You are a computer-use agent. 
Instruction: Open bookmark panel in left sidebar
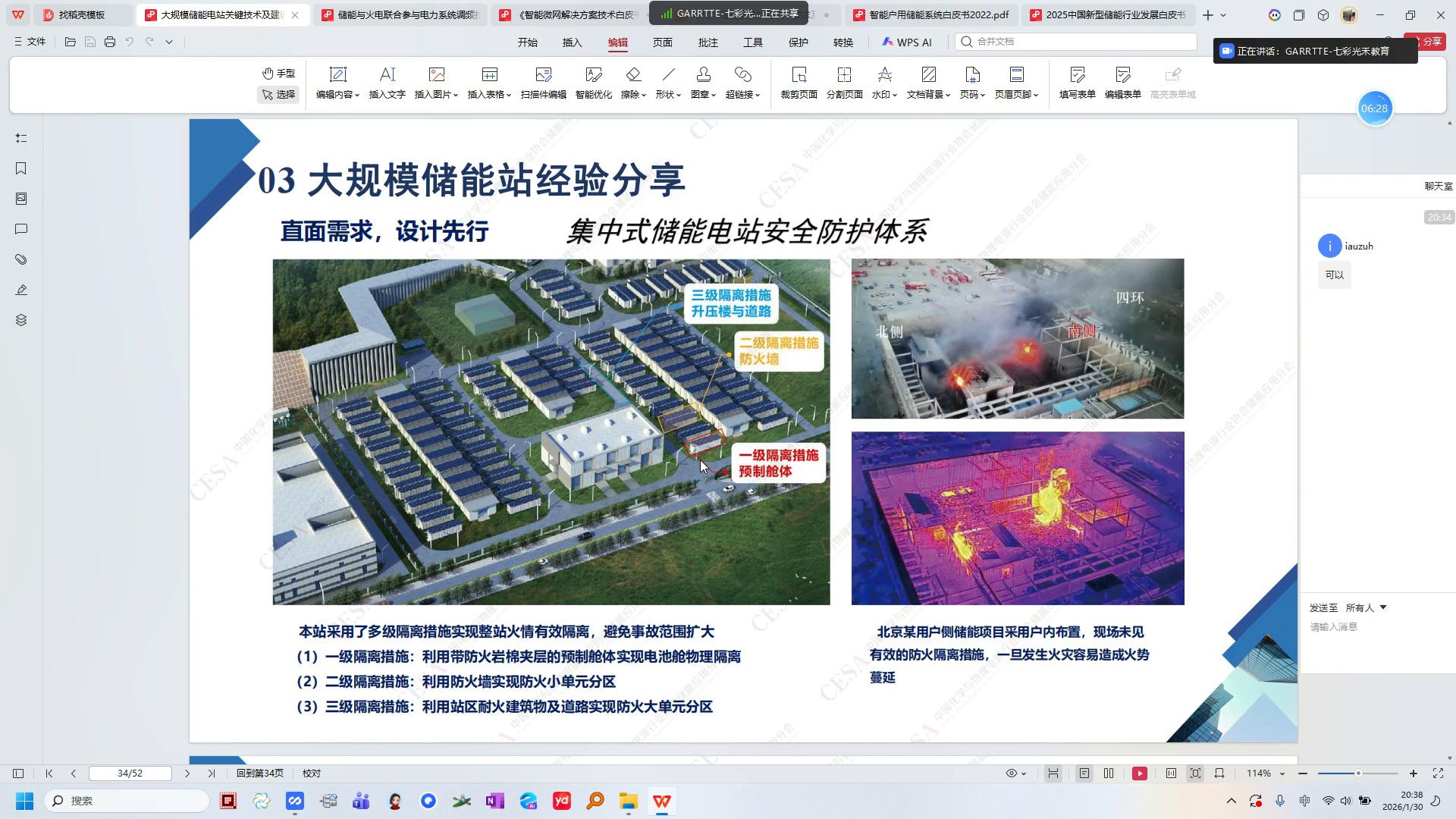click(x=21, y=168)
